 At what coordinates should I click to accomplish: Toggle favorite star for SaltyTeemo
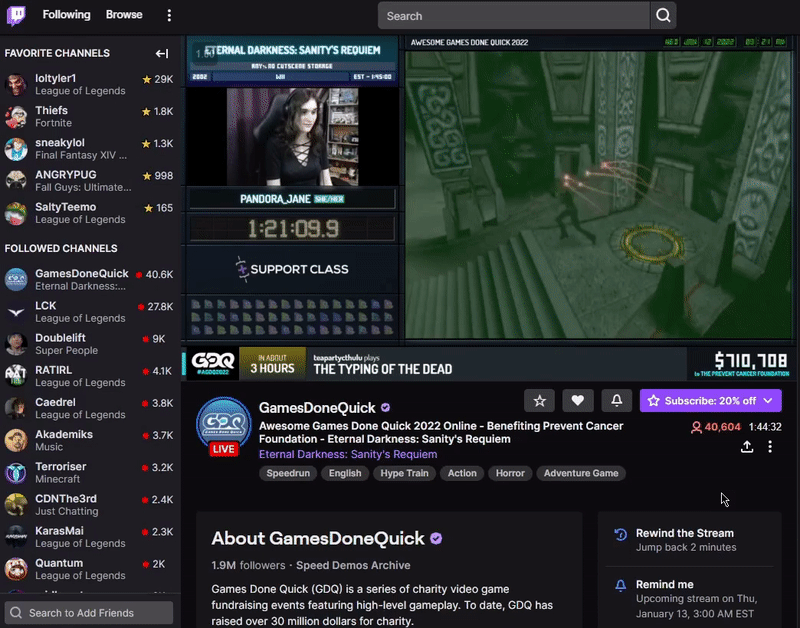pyautogui.click(x=148, y=208)
